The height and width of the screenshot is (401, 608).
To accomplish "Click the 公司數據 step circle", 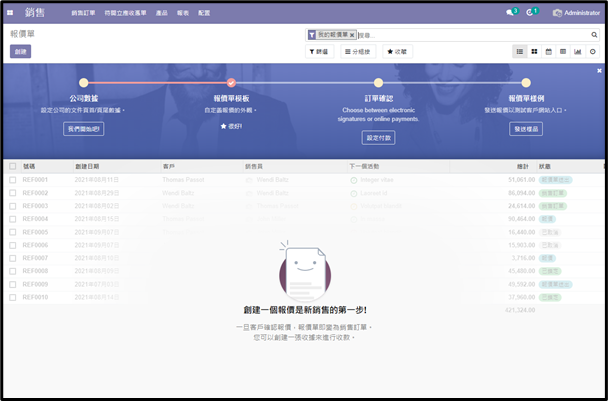I will tap(83, 83).
